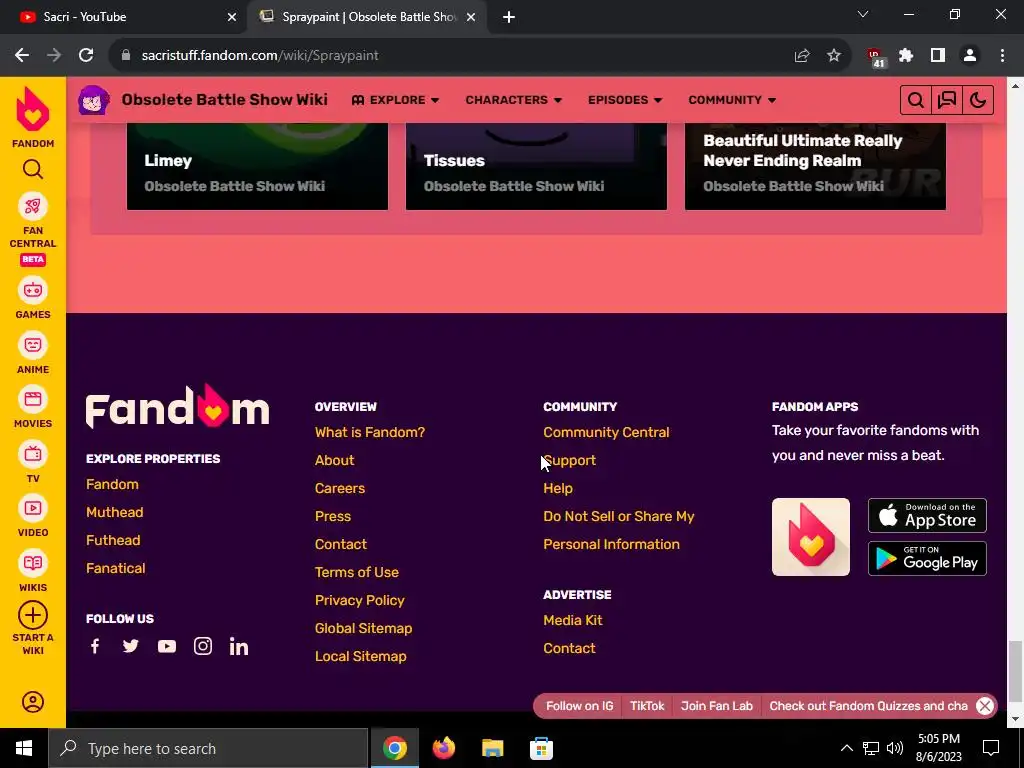Click the Muthead property link

(x=114, y=513)
